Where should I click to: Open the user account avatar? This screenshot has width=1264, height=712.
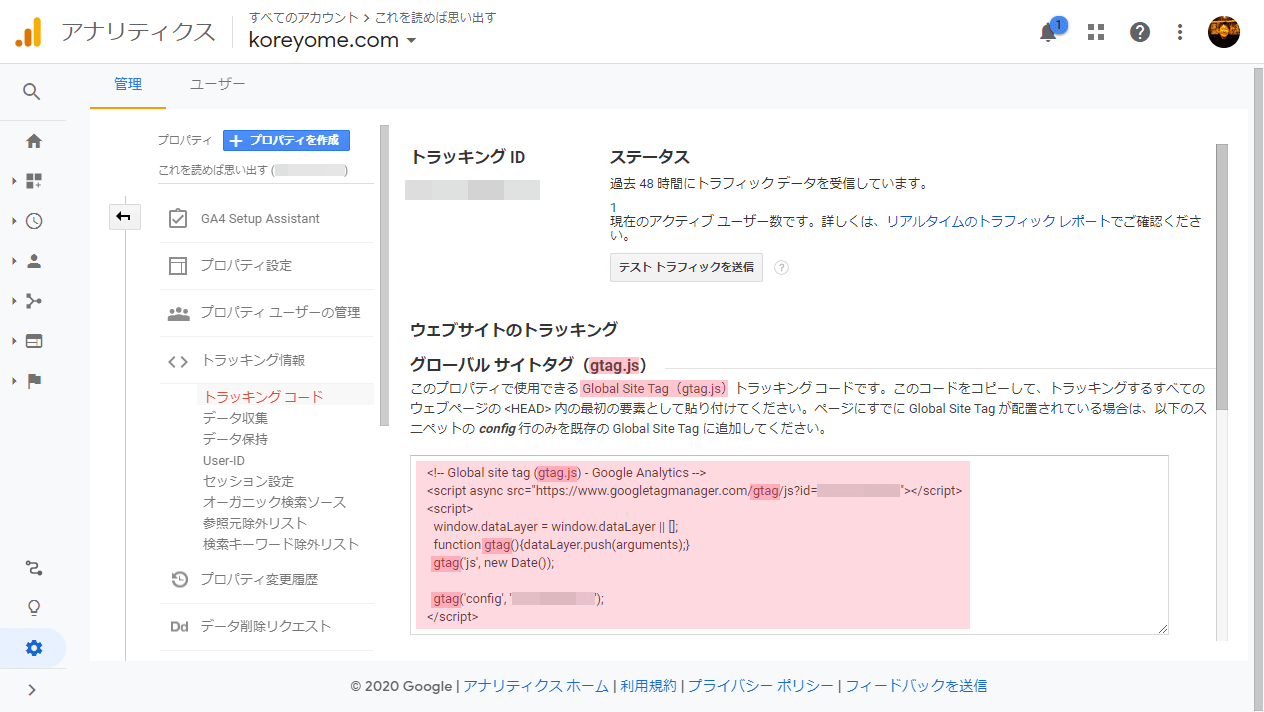[1224, 32]
